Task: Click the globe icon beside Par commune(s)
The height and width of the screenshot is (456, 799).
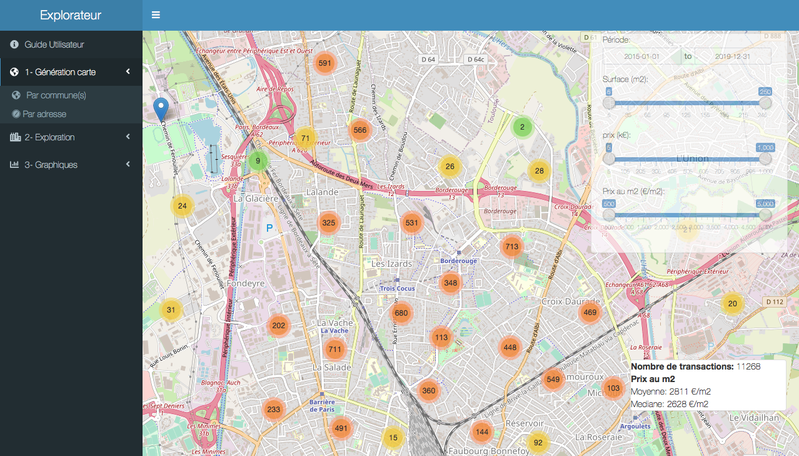Action: coord(16,95)
